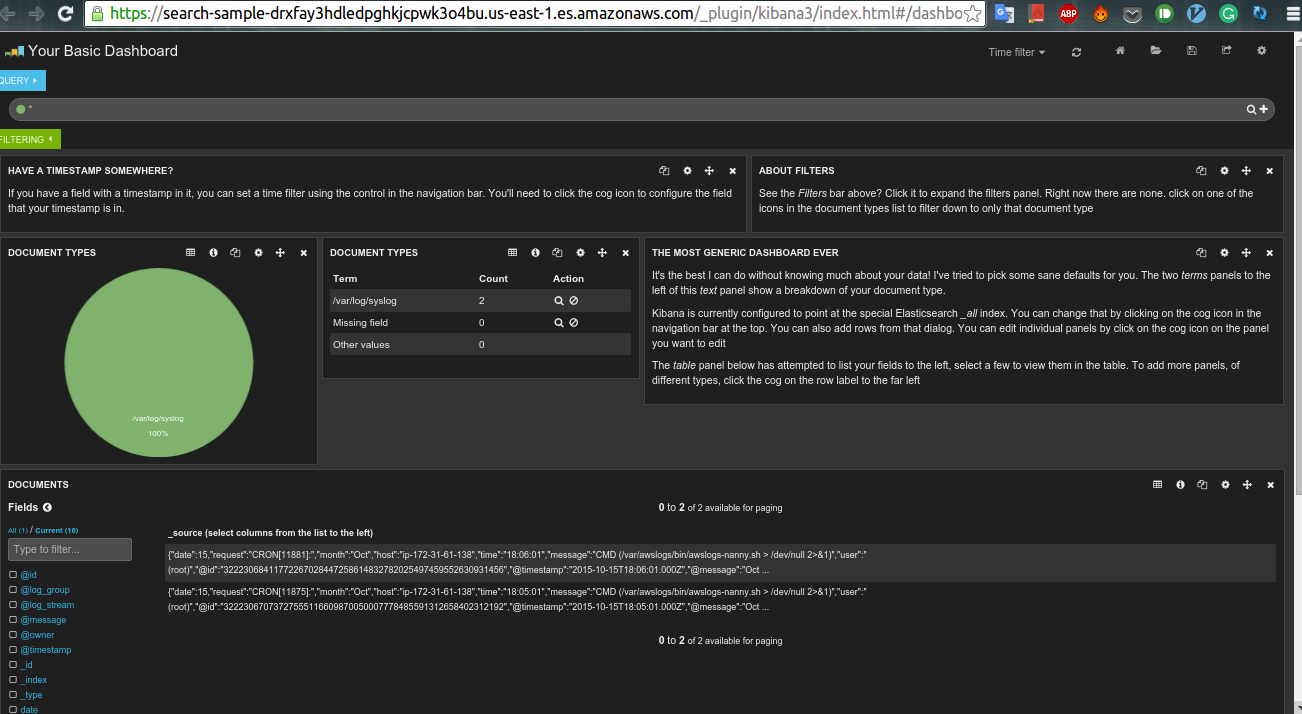Click the green query color dot
This screenshot has width=1302, height=714.
20,110
